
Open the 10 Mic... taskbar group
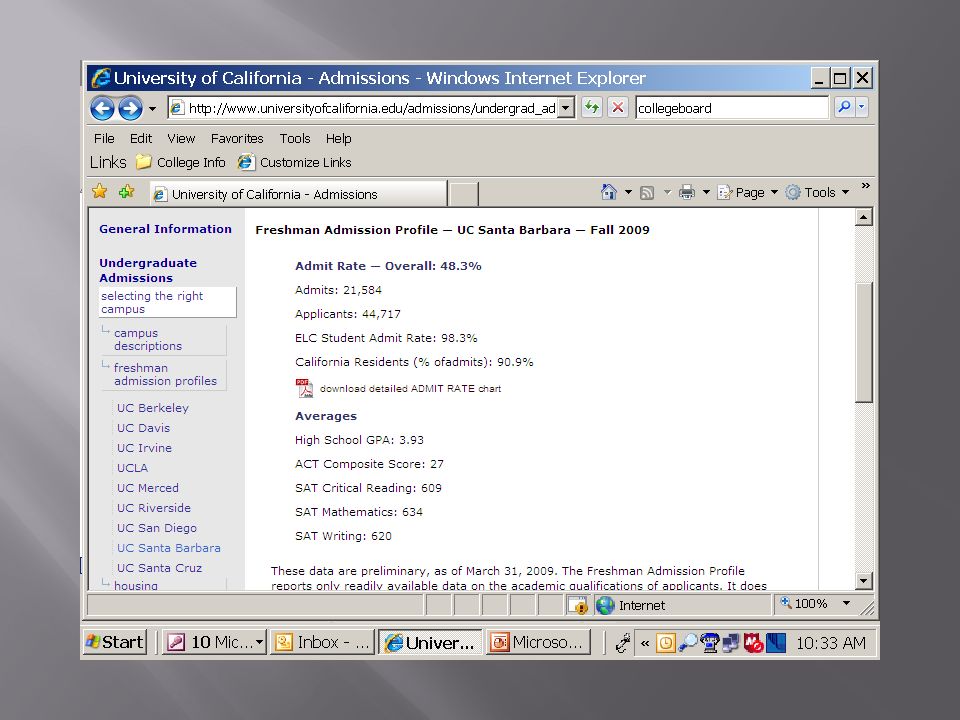(214, 642)
